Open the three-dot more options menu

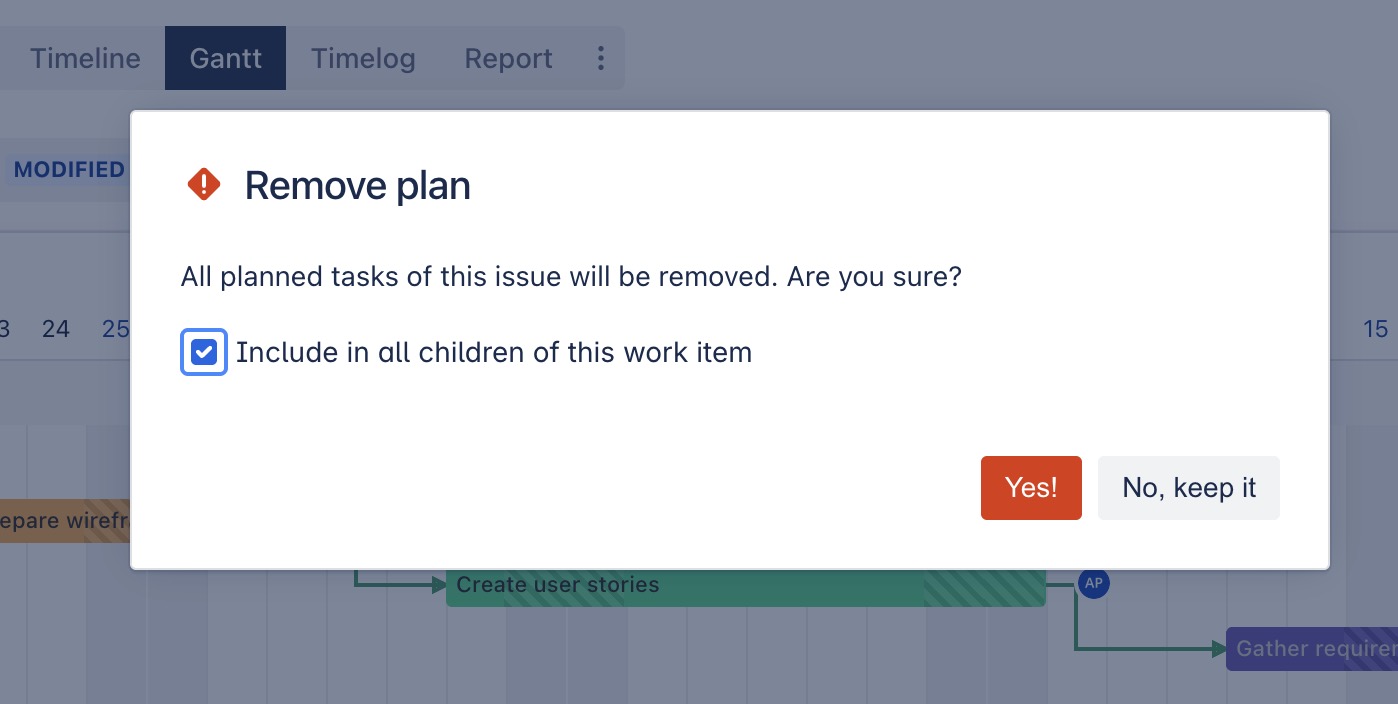tap(600, 58)
